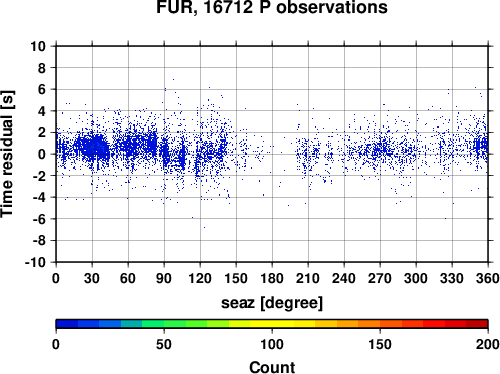
Task: Click the plot title FUR observations
Action: 272,7
